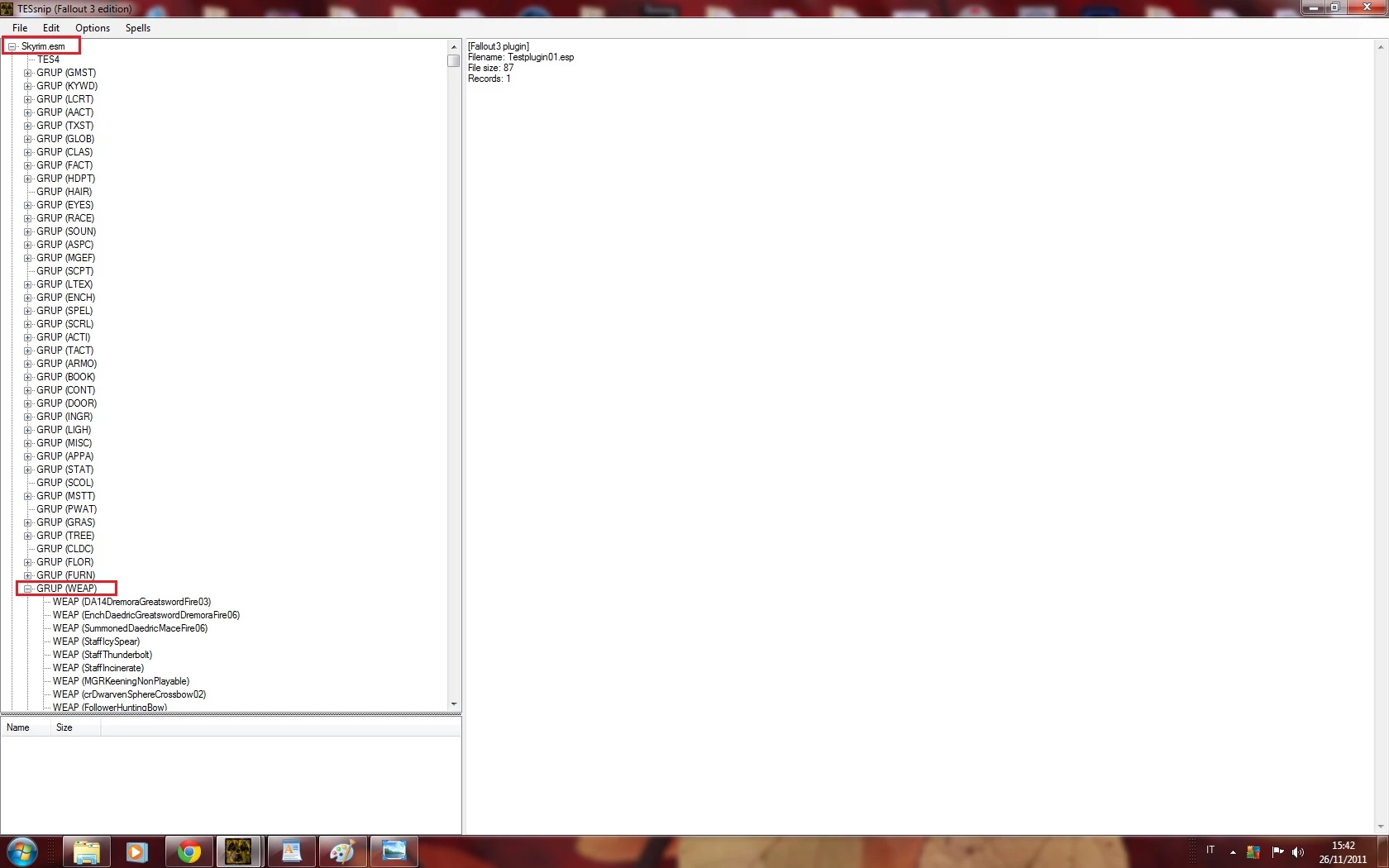Select WEAP (SummonedDaedricMaceFire06) record

coord(130,628)
